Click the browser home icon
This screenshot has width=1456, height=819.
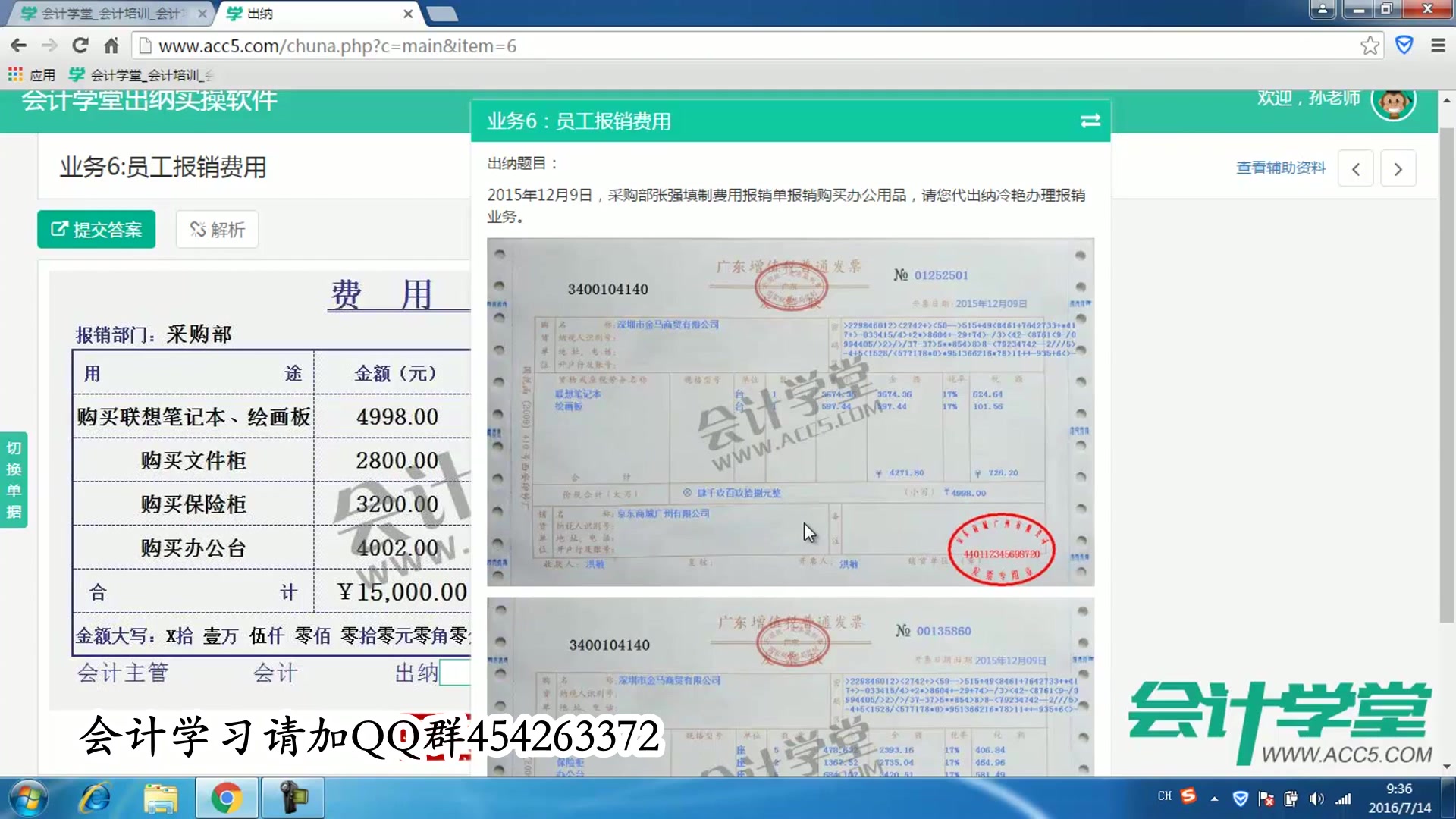[x=111, y=45]
